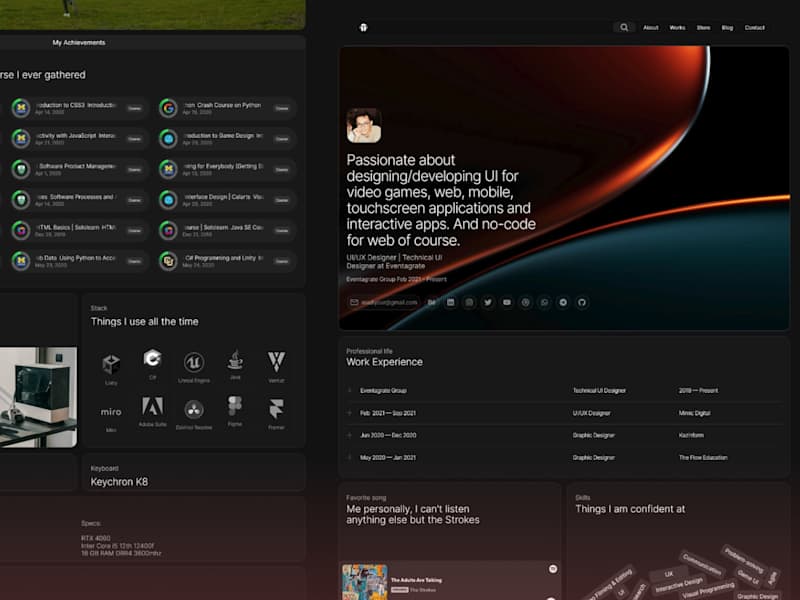Click the 'Mimic Digital' company text
The height and width of the screenshot is (600, 800).
click(x=694, y=413)
